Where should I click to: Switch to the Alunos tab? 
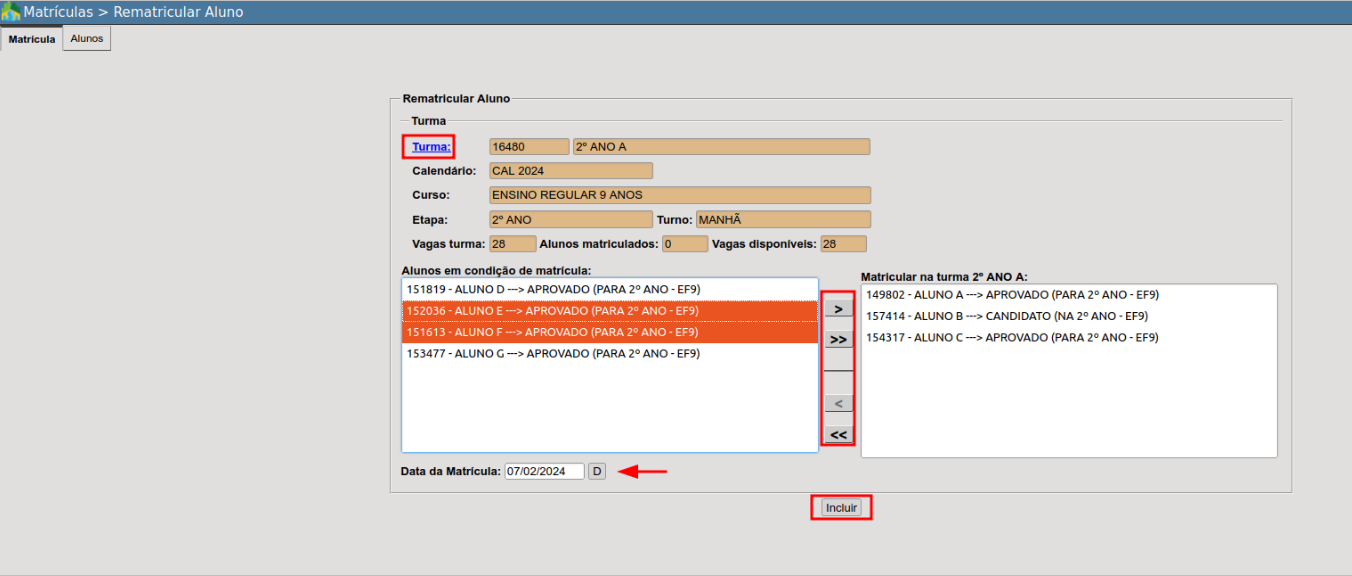point(87,38)
